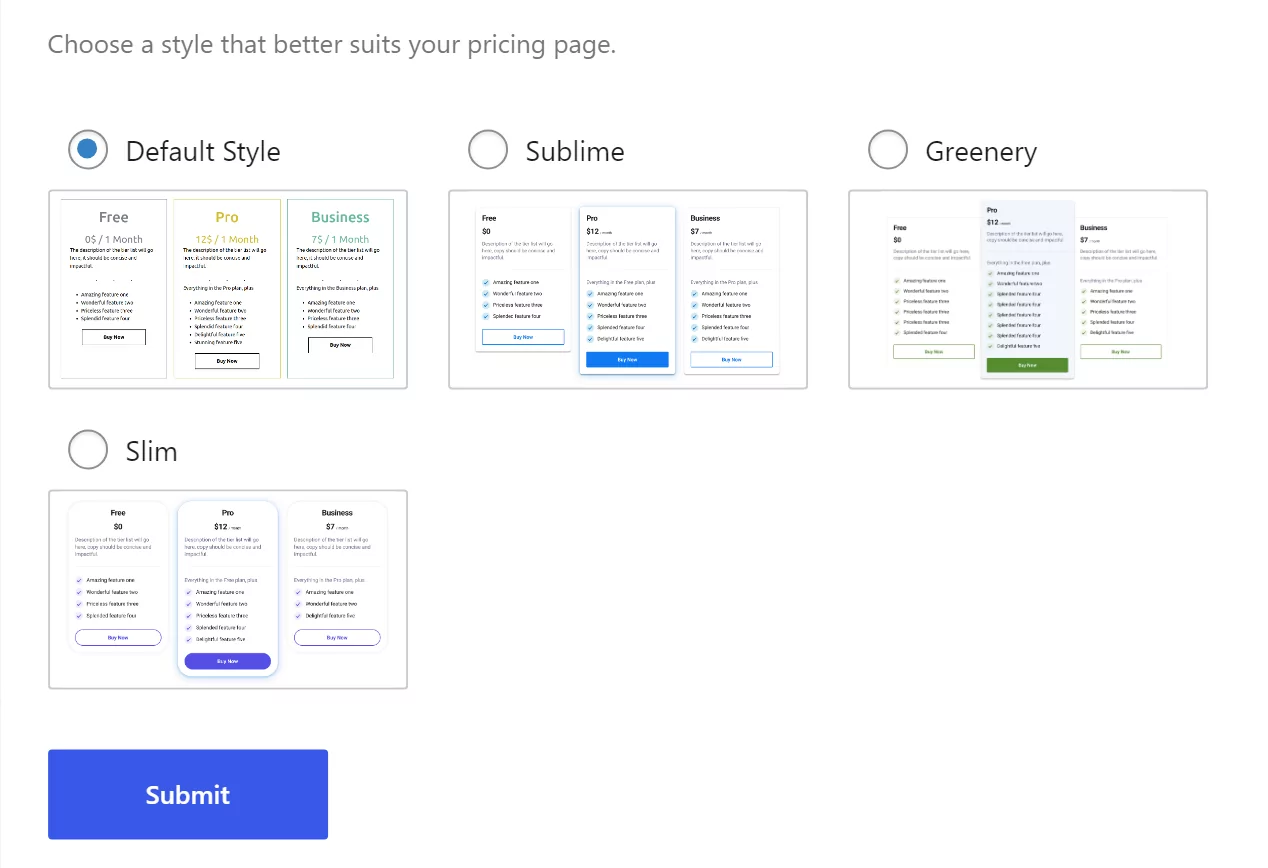Click the Greenery style preview image
This screenshot has width=1268, height=868.
(x=1028, y=289)
